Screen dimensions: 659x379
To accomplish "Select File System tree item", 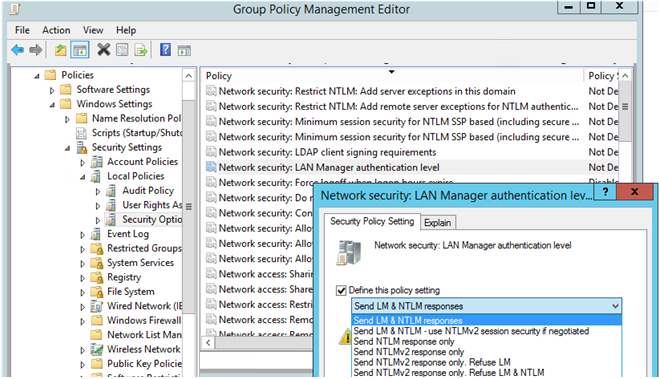I will [x=130, y=292].
